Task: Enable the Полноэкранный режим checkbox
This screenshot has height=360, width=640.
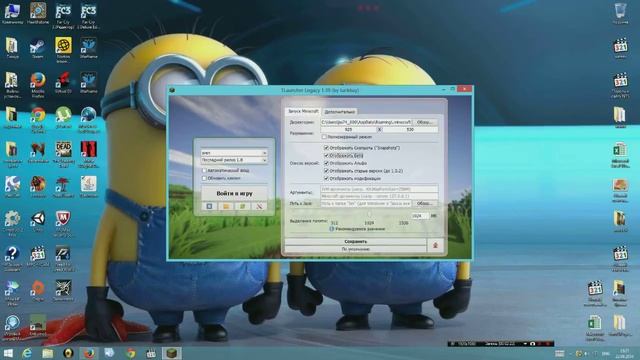Action: coord(324,137)
